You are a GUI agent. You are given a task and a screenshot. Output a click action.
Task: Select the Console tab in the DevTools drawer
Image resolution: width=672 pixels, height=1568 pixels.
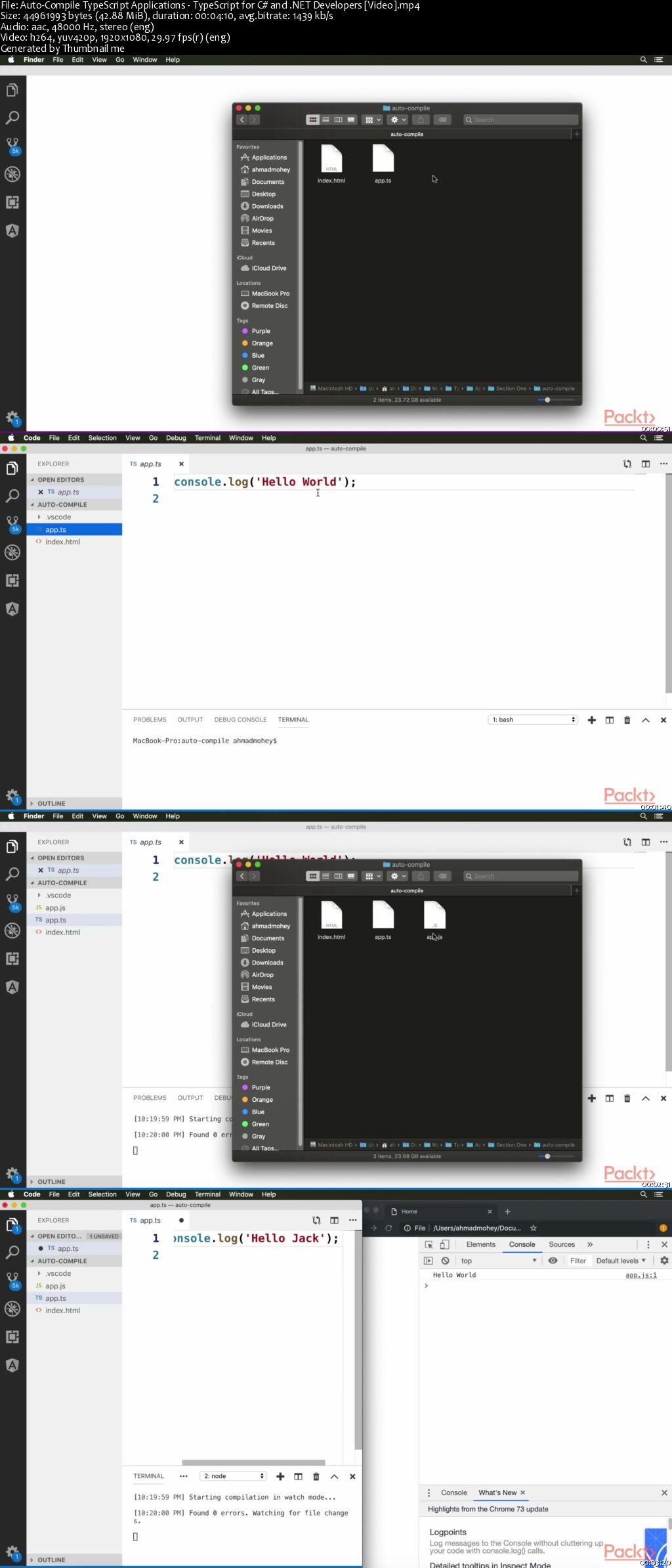coord(454,1492)
